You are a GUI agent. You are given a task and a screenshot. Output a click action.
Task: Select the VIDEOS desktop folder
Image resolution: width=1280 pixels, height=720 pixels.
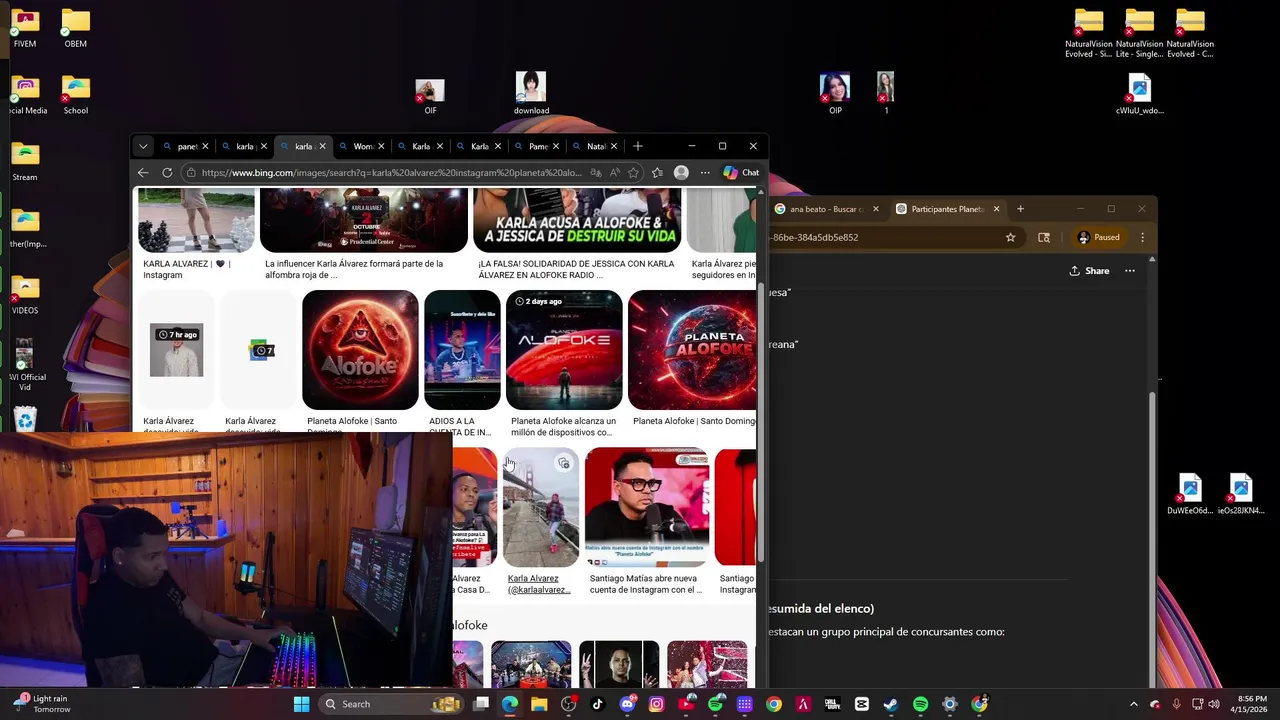[25, 296]
